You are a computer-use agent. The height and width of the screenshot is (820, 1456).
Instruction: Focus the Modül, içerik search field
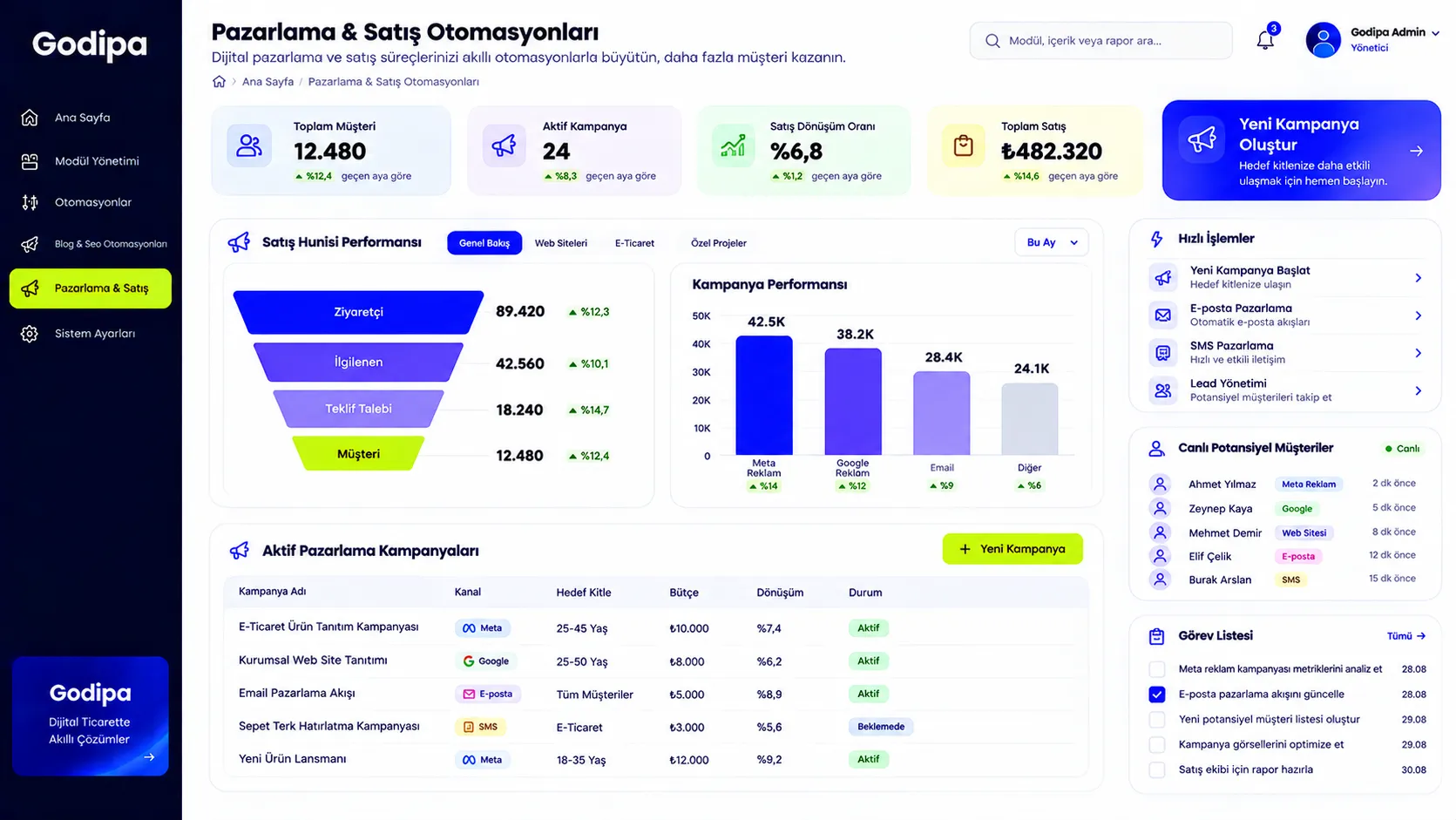coord(1100,41)
